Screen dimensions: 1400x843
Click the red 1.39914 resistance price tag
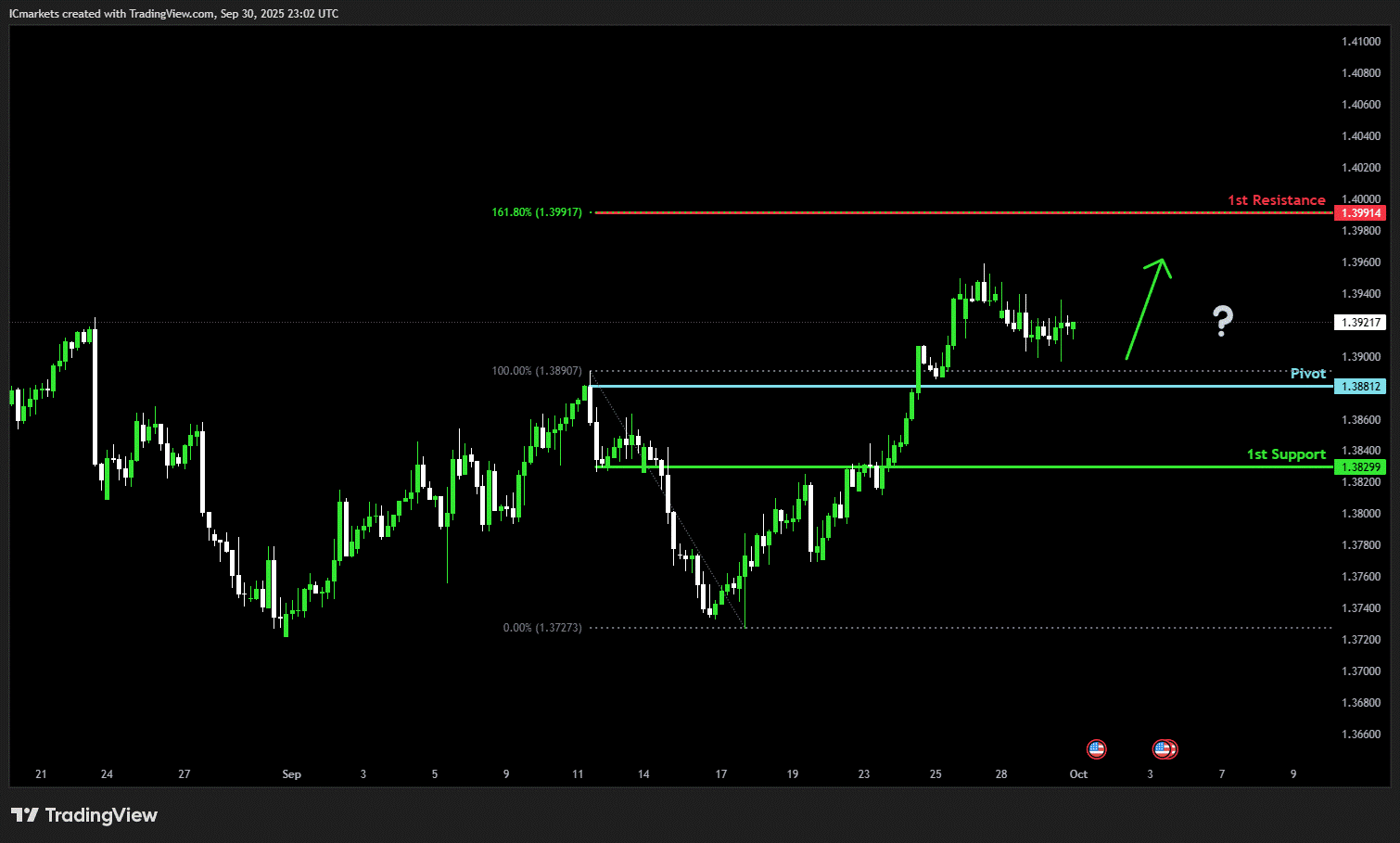1359,213
